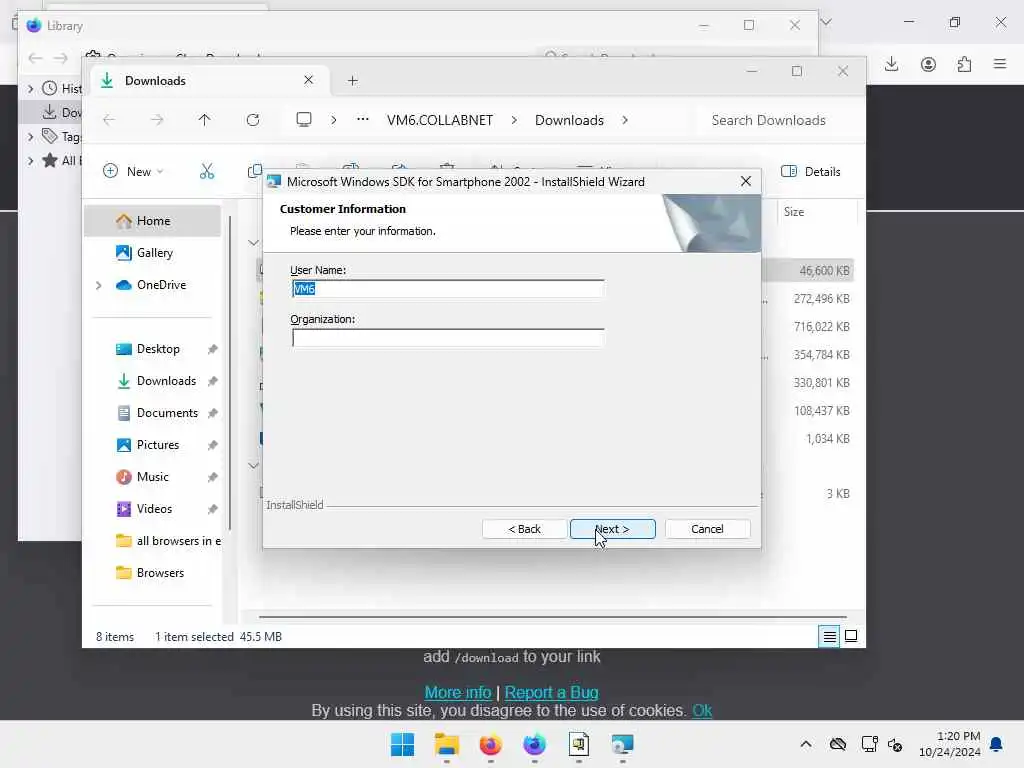Unpin Music using its pin icon

coord(212,477)
